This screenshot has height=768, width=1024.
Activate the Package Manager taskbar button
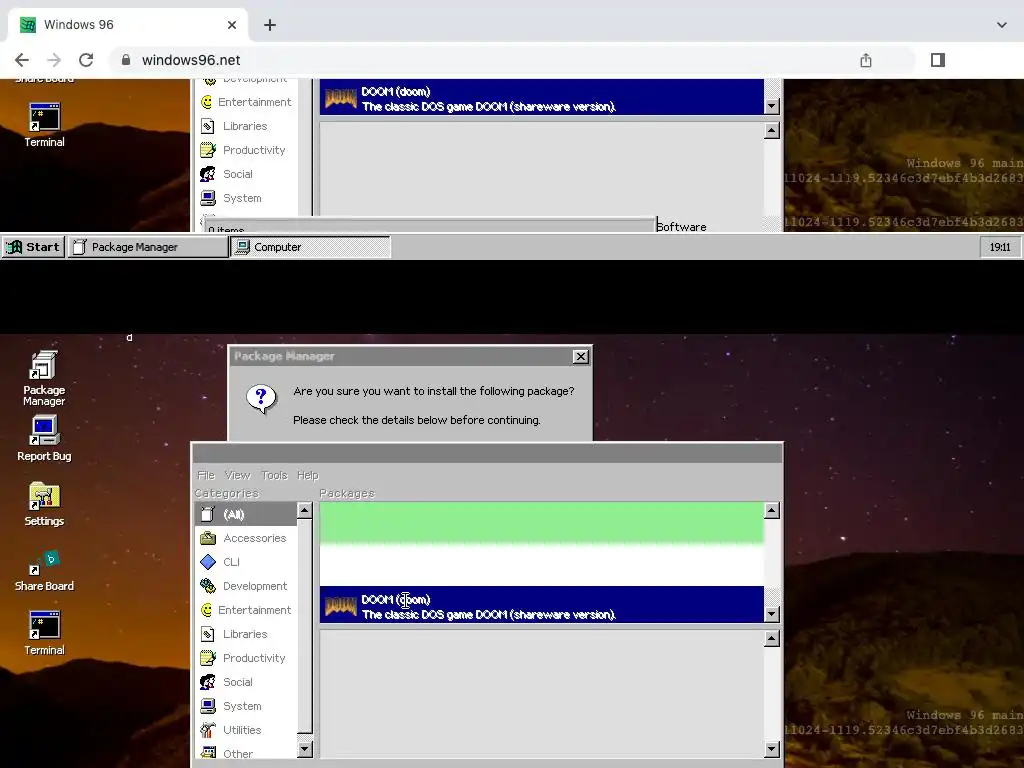tap(148, 247)
